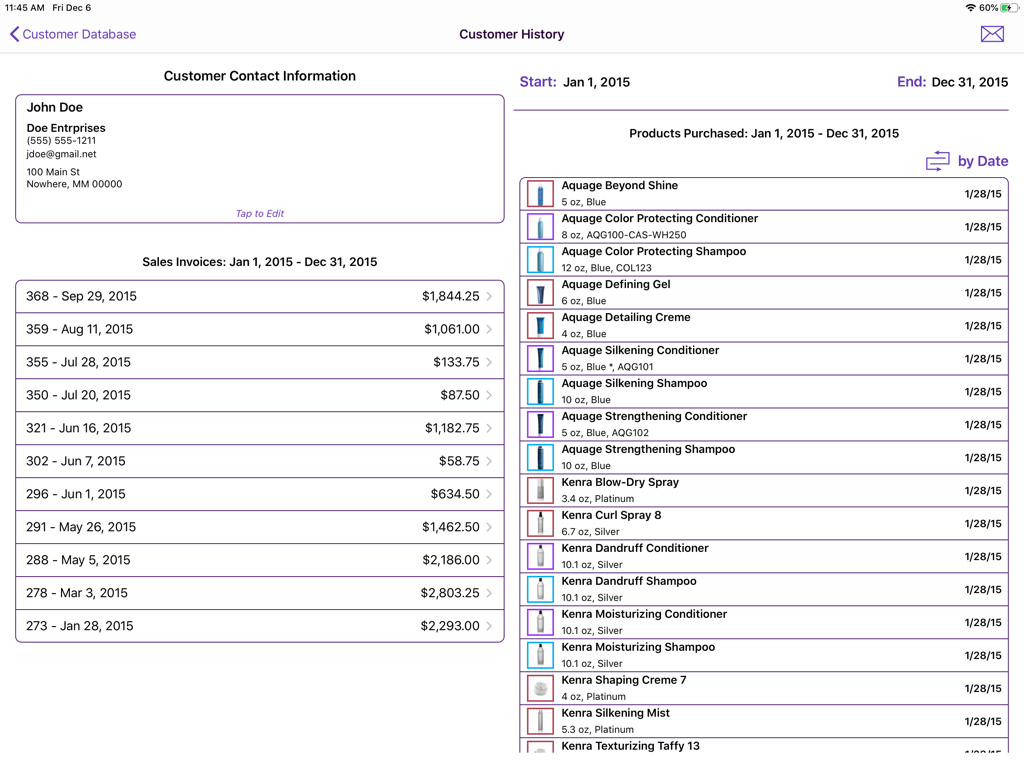Tap the Wi-Fi status icon
Viewport: 1024px width, 768px height.
pyautogui.click(x=970, y=8)
